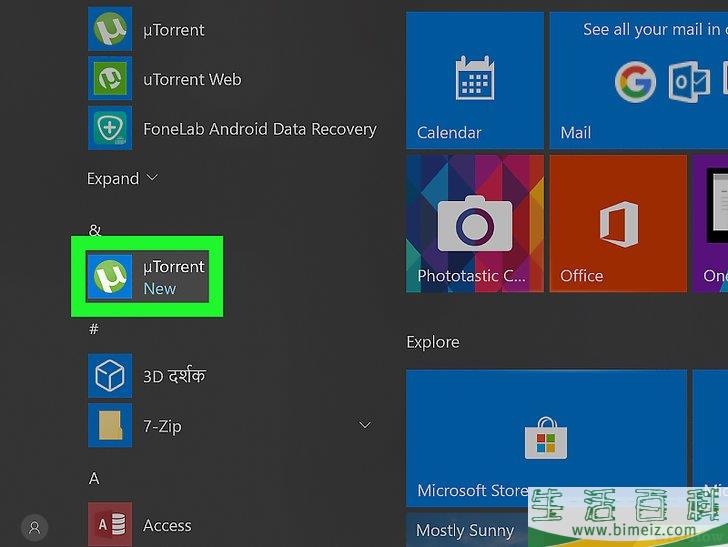
Task: Click the Explore group title
Action: 433,342
